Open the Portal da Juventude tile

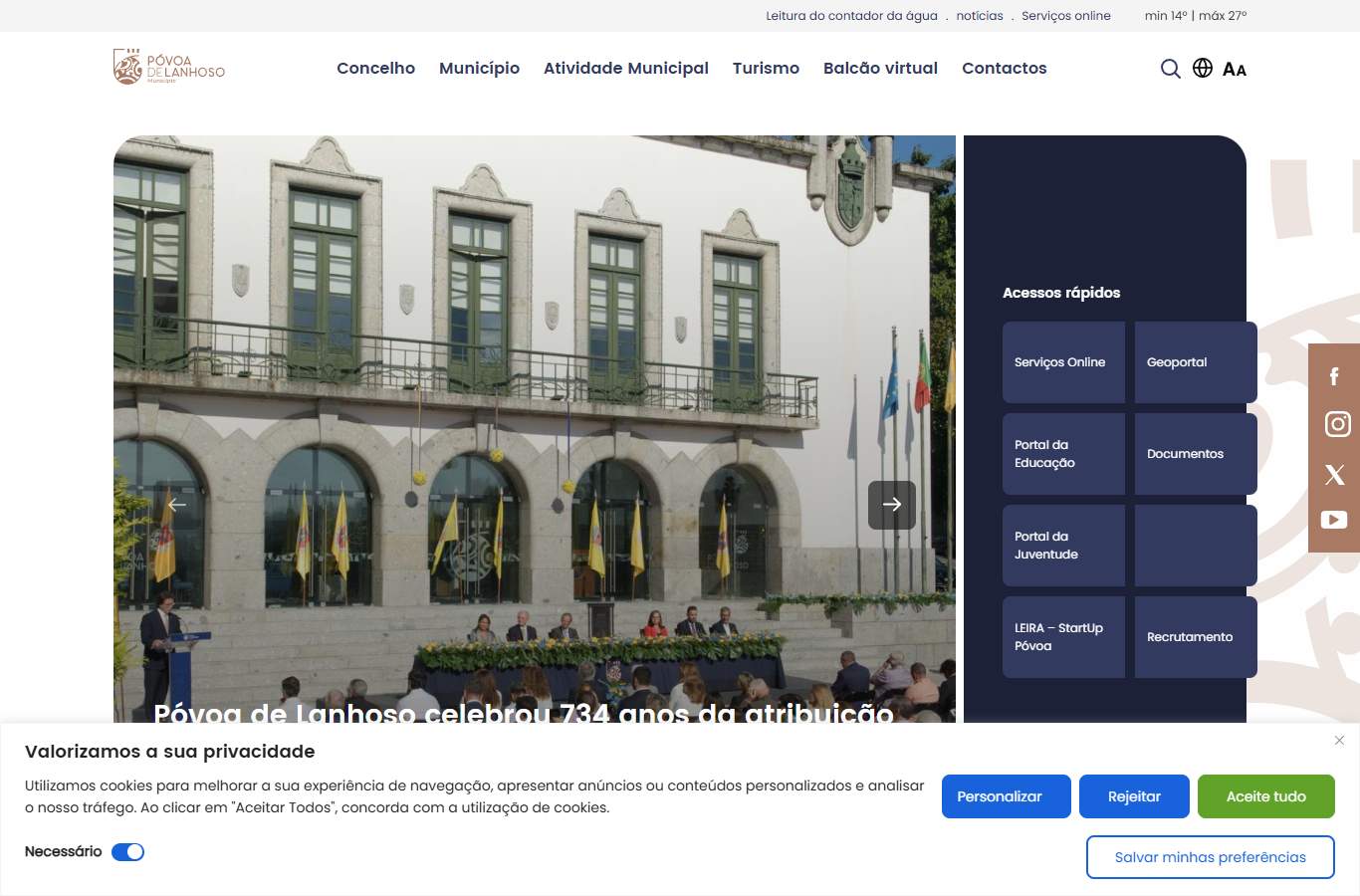(x=1063, y=546)
